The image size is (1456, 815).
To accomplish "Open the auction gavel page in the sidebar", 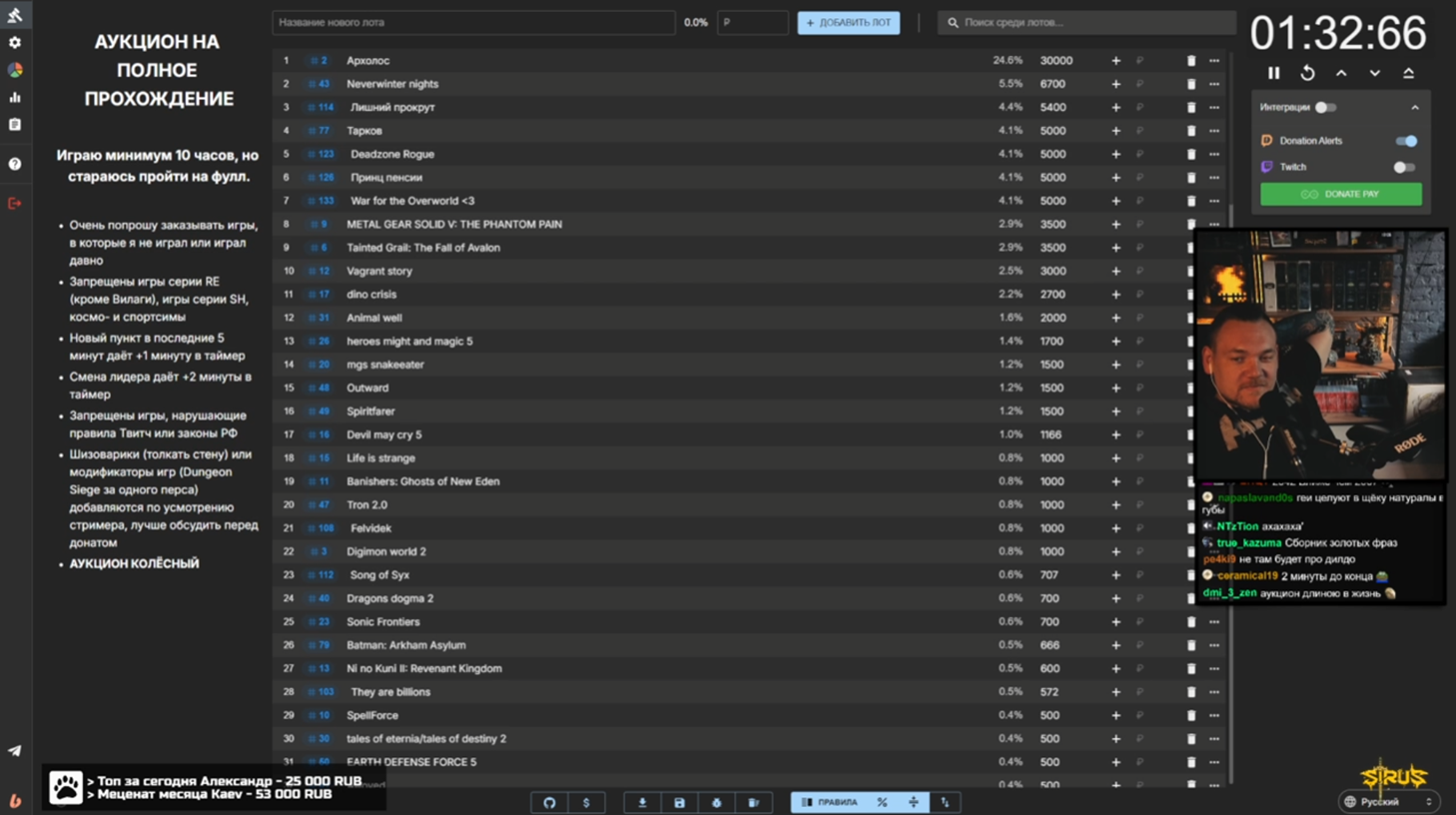I will tap(15, 15).
